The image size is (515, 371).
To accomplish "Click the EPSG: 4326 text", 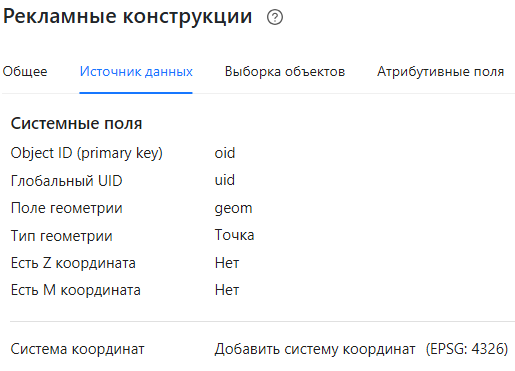I will tap(467, 349).
